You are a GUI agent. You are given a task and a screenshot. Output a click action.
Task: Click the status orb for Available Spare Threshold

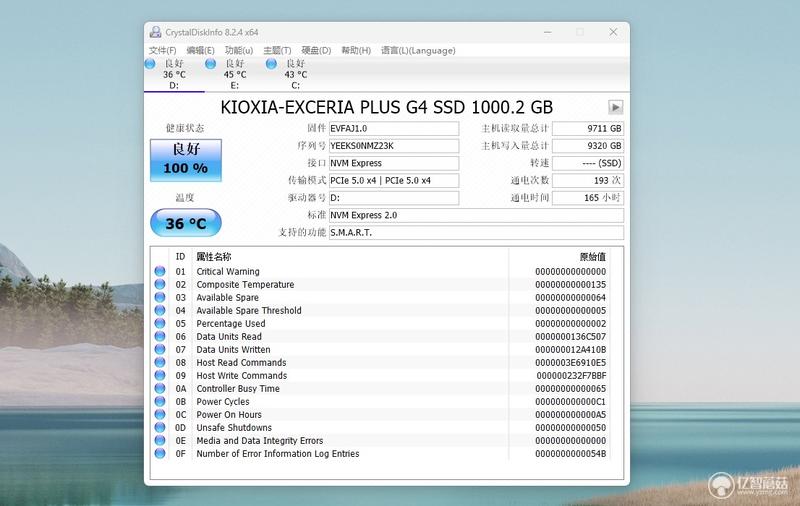(x=160, y=310)
